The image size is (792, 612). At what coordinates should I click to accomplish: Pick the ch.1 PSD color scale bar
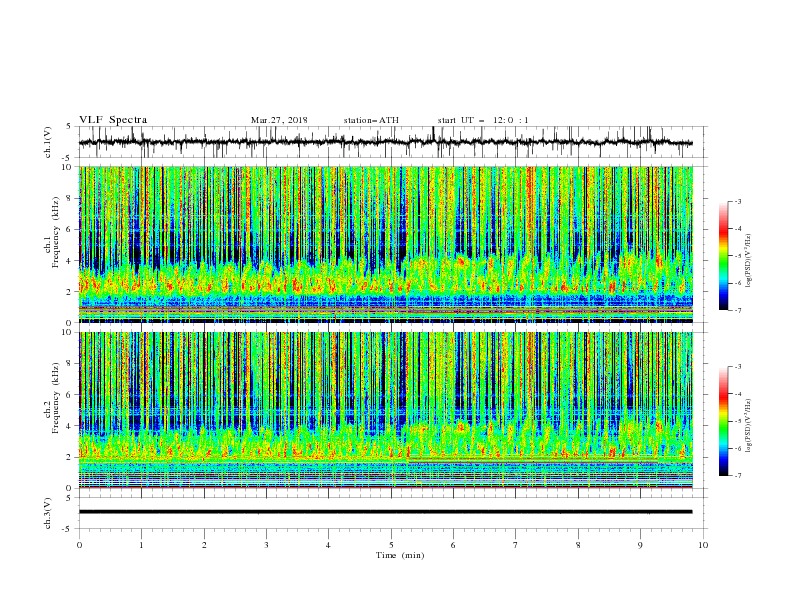tap(723, 256)
